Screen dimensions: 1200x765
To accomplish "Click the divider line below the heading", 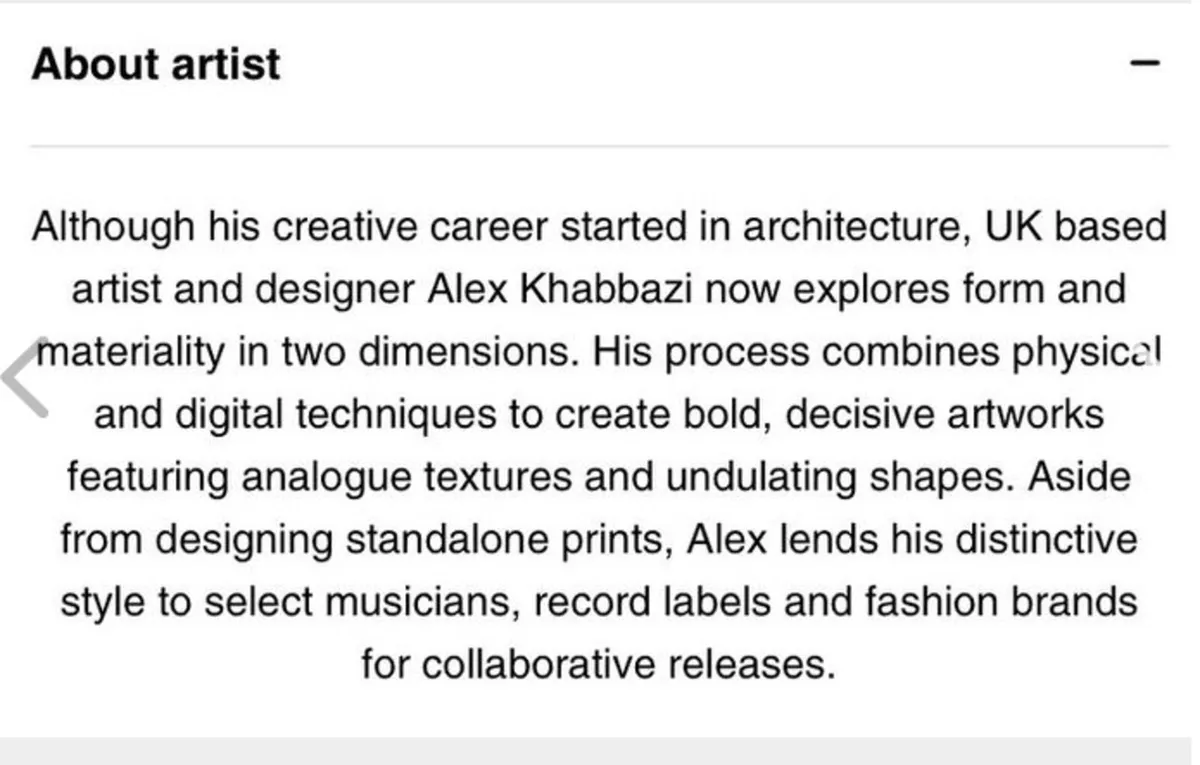I will pyautogui.click(x=600, y=146).
